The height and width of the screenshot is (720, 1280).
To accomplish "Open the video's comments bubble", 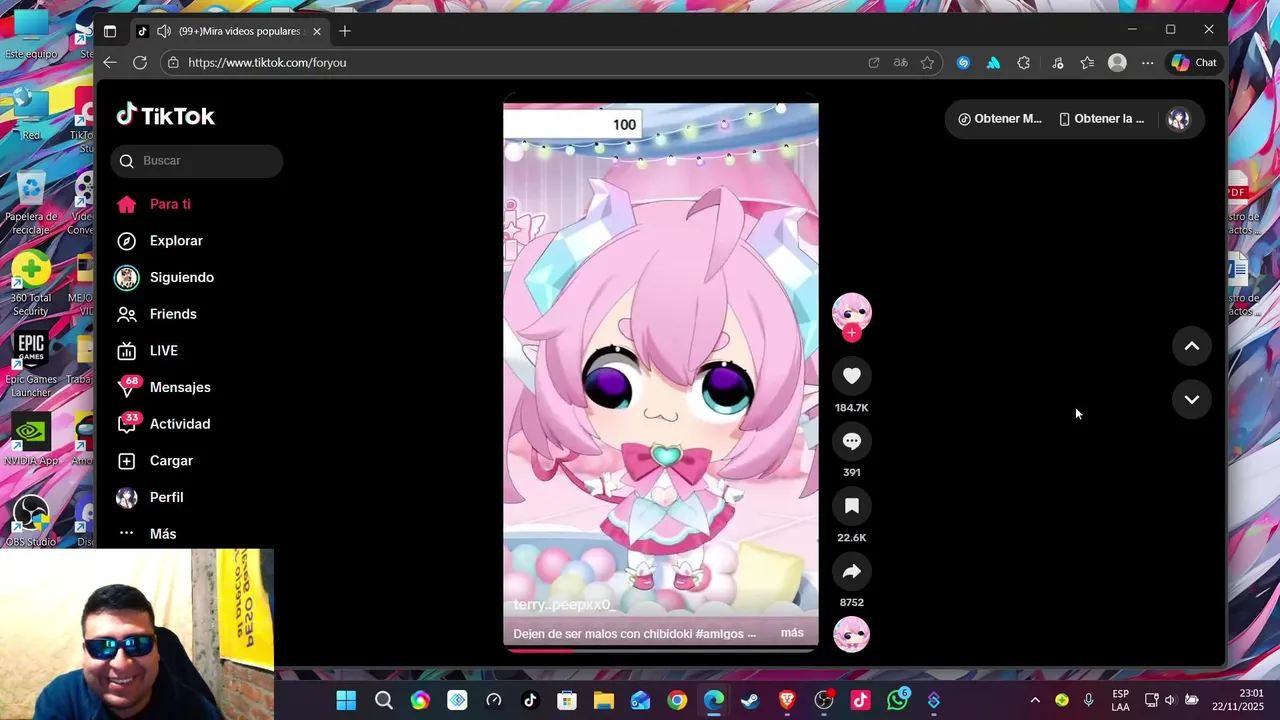I will click(852, 441).
